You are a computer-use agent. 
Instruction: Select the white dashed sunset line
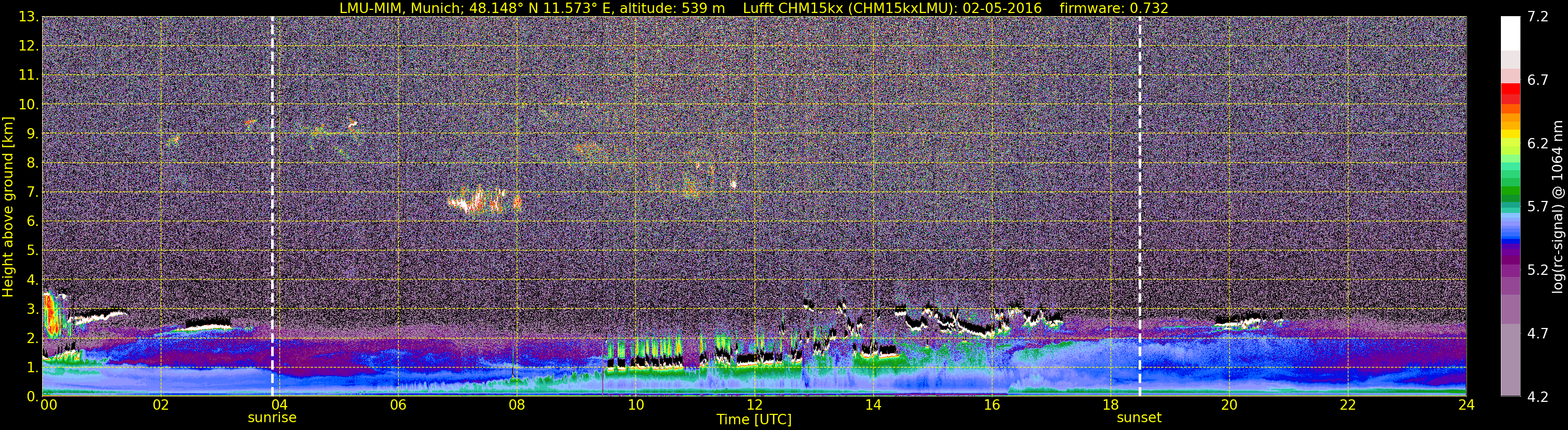coord(1140,207)
